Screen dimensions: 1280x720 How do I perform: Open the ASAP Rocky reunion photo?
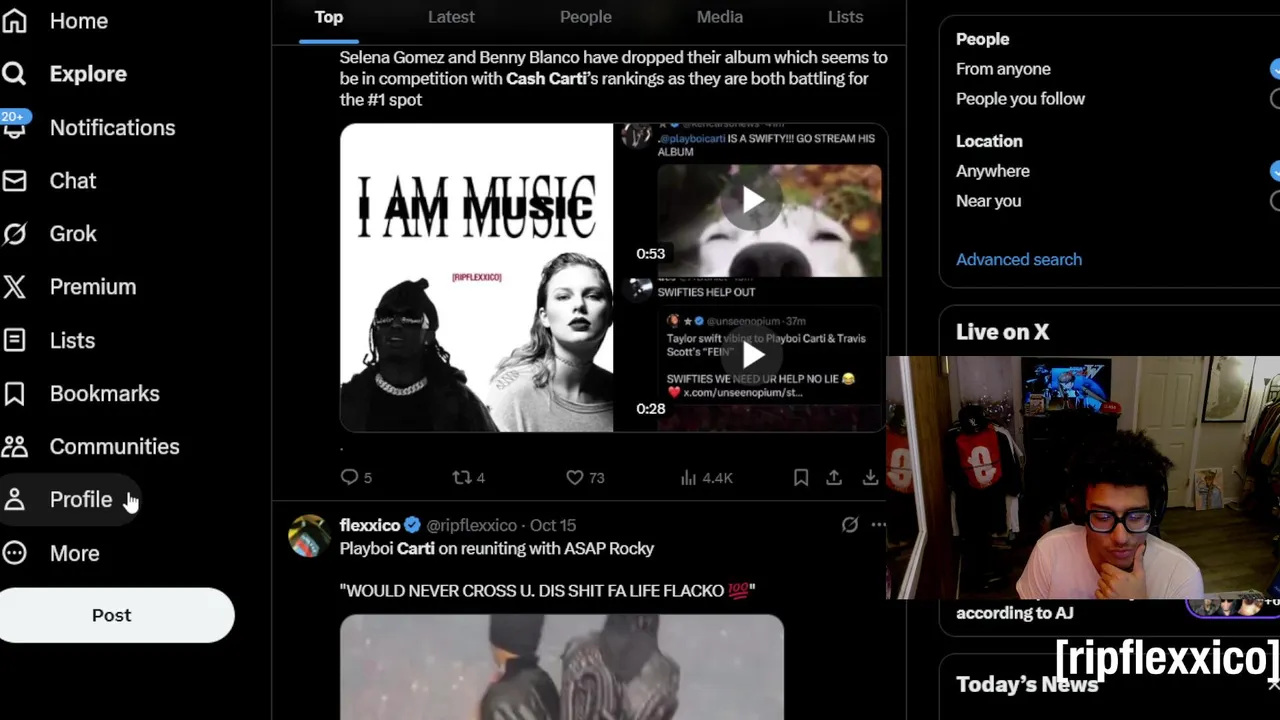coord(562,667)
